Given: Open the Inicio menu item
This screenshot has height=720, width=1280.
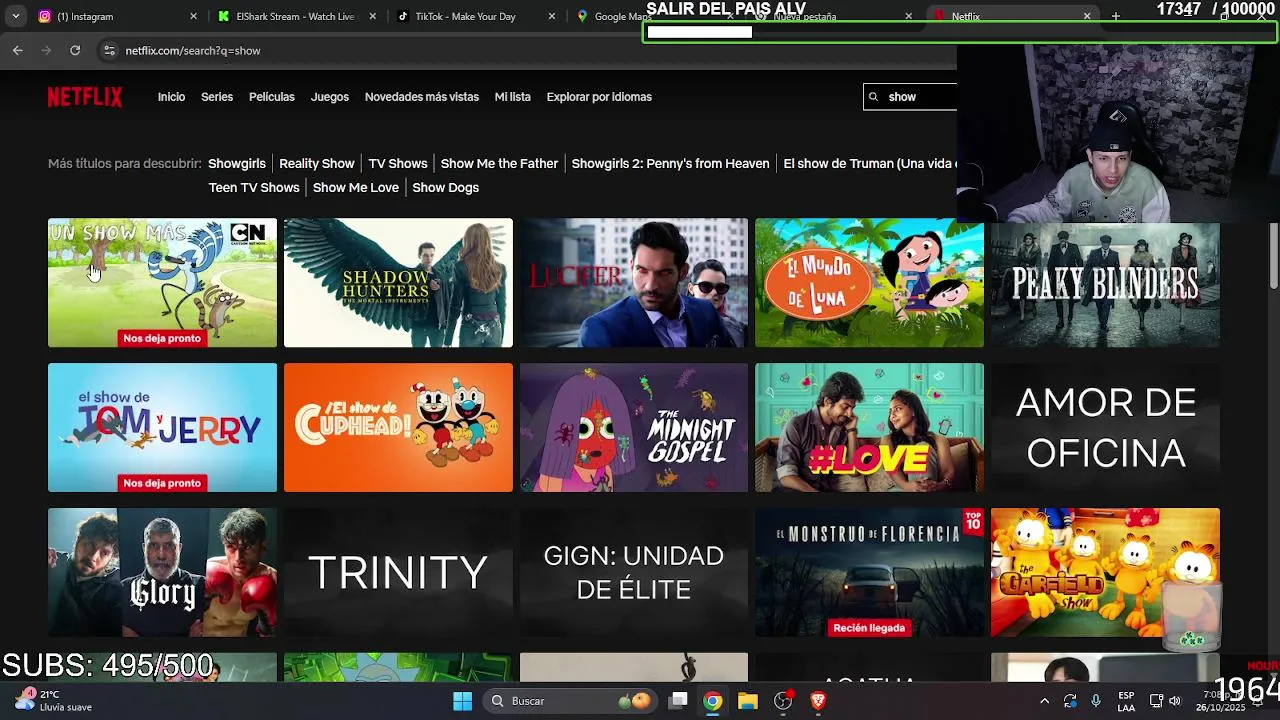Looking at the screenshot, I should coord(171,97).
